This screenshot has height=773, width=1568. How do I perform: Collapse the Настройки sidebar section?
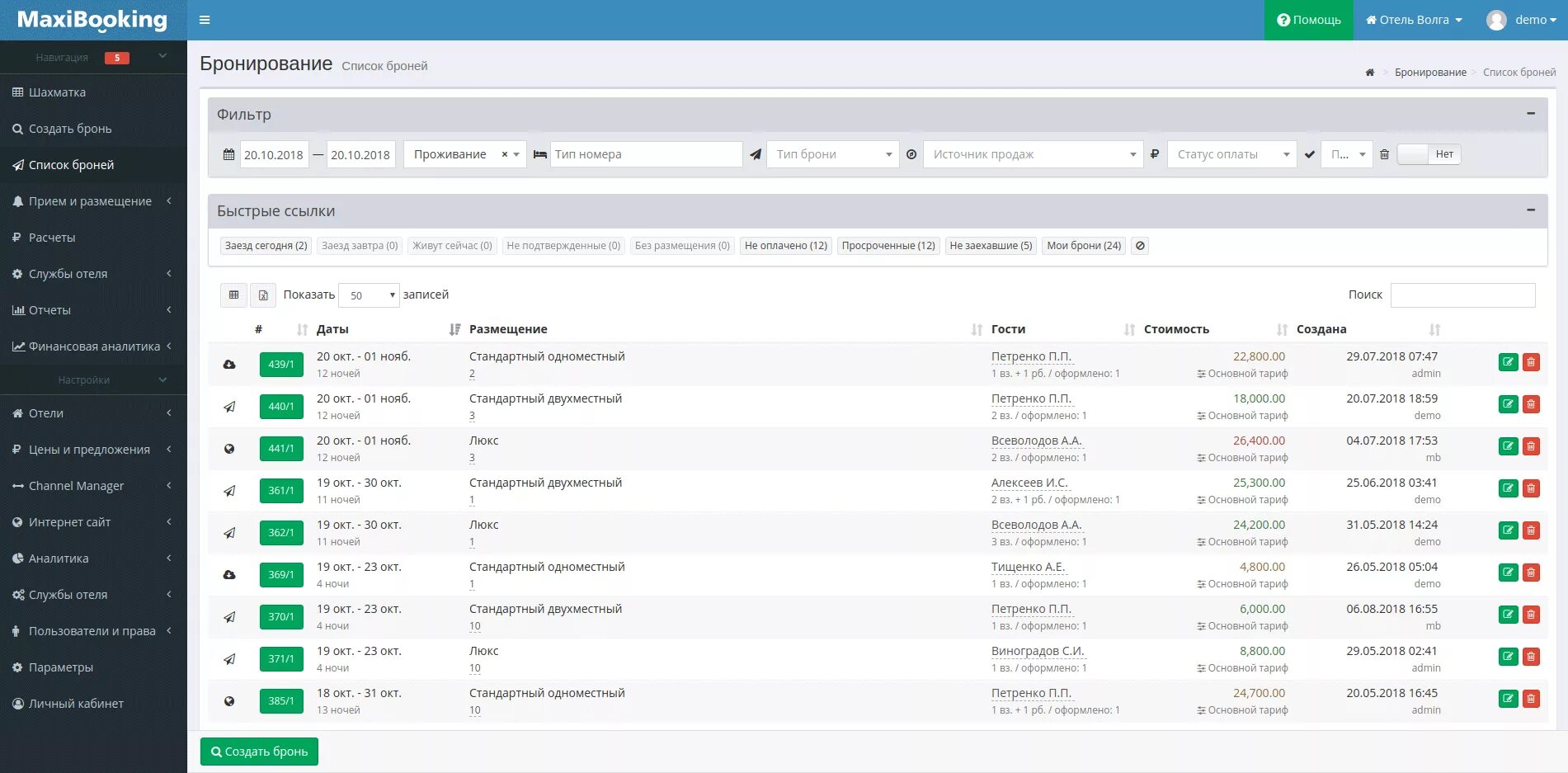pyautogui.click(x=162, y=379)
